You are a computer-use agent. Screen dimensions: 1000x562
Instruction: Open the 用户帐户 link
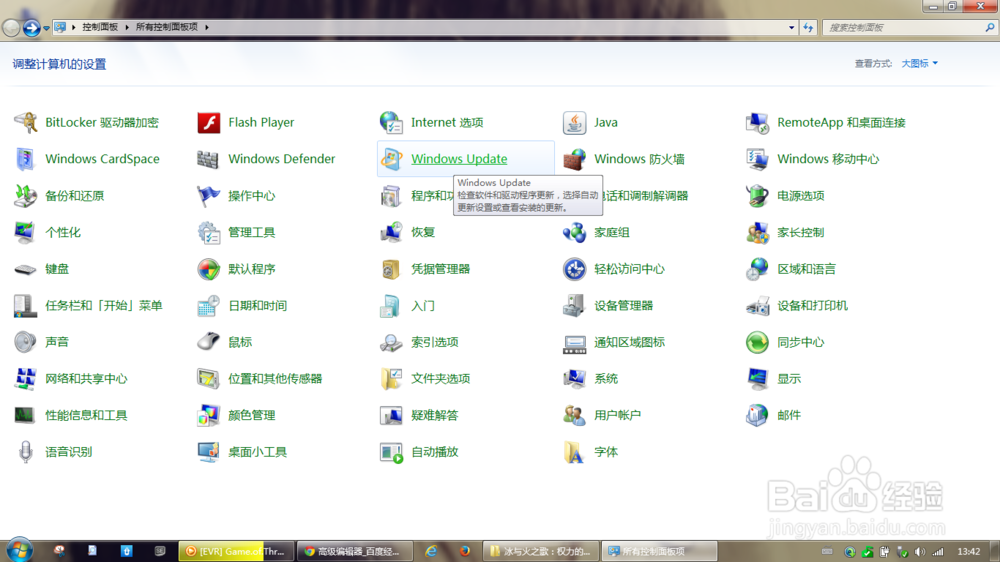(x=617, y=415)
